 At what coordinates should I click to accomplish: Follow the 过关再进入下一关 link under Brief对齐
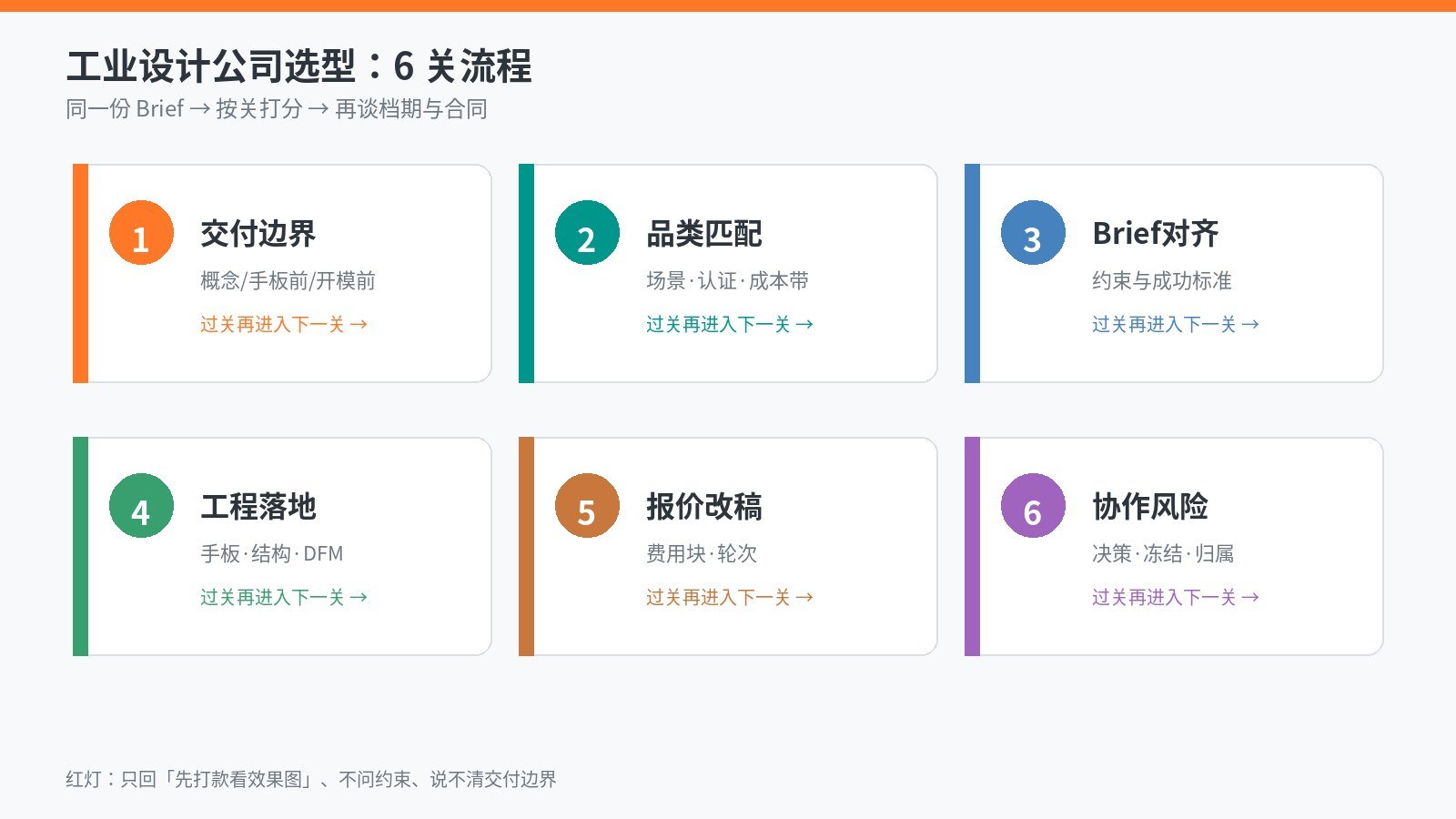(1176, 325)
